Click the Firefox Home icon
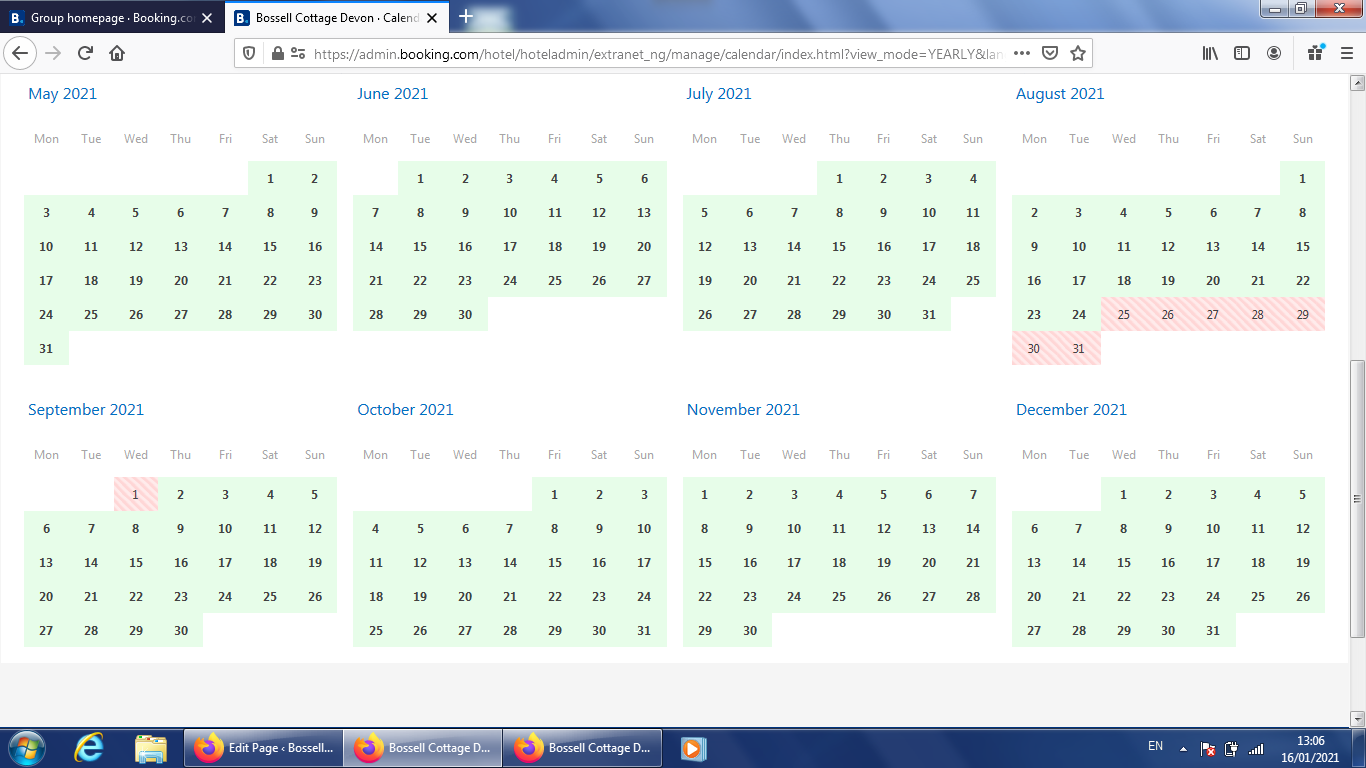The width and height of the screenshot is (1366, 768). pyautogui.click(x=117, y=54)
